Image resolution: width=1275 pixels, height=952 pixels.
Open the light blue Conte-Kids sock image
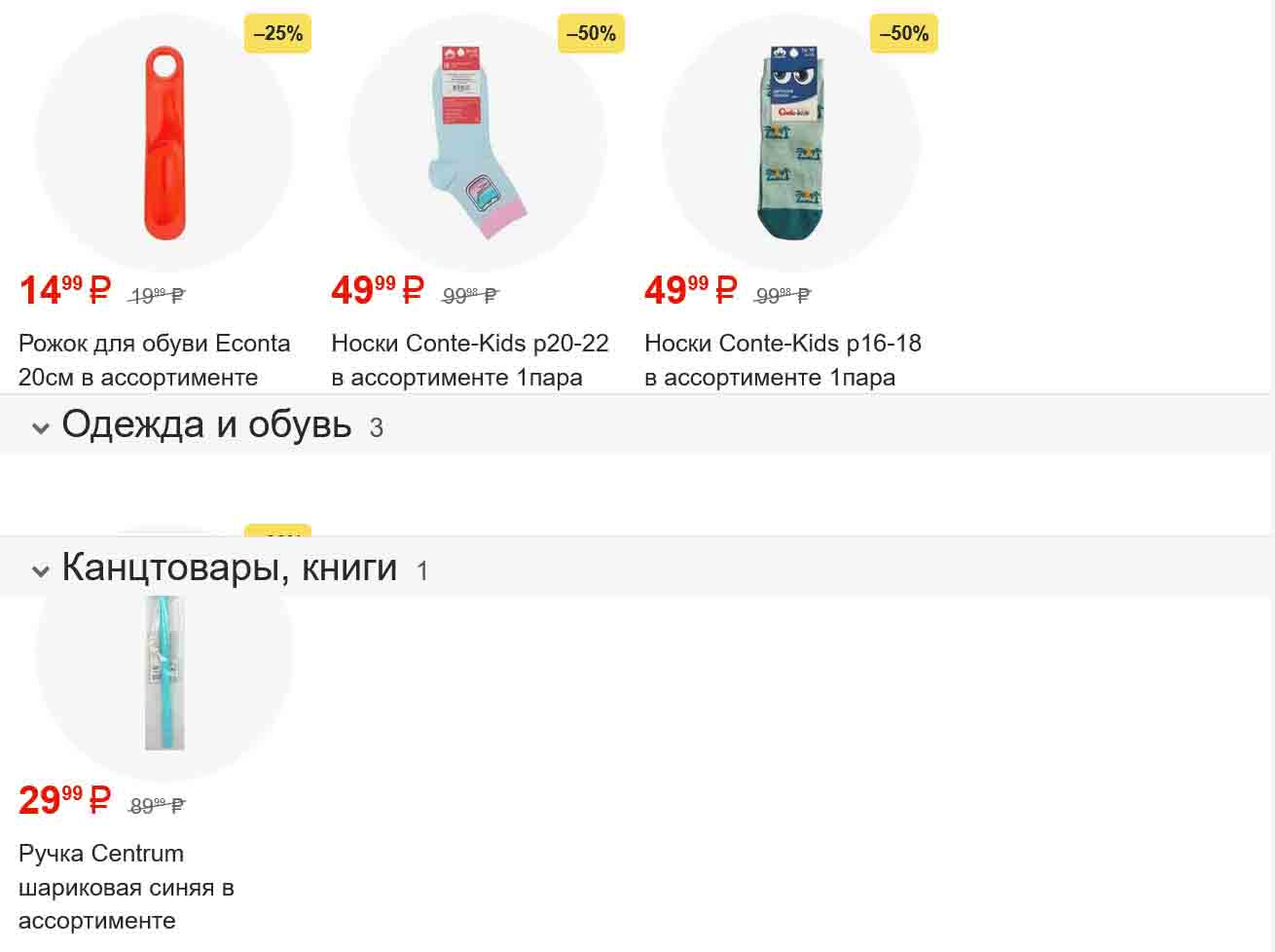pyautogui.click(x=477, y=143)
